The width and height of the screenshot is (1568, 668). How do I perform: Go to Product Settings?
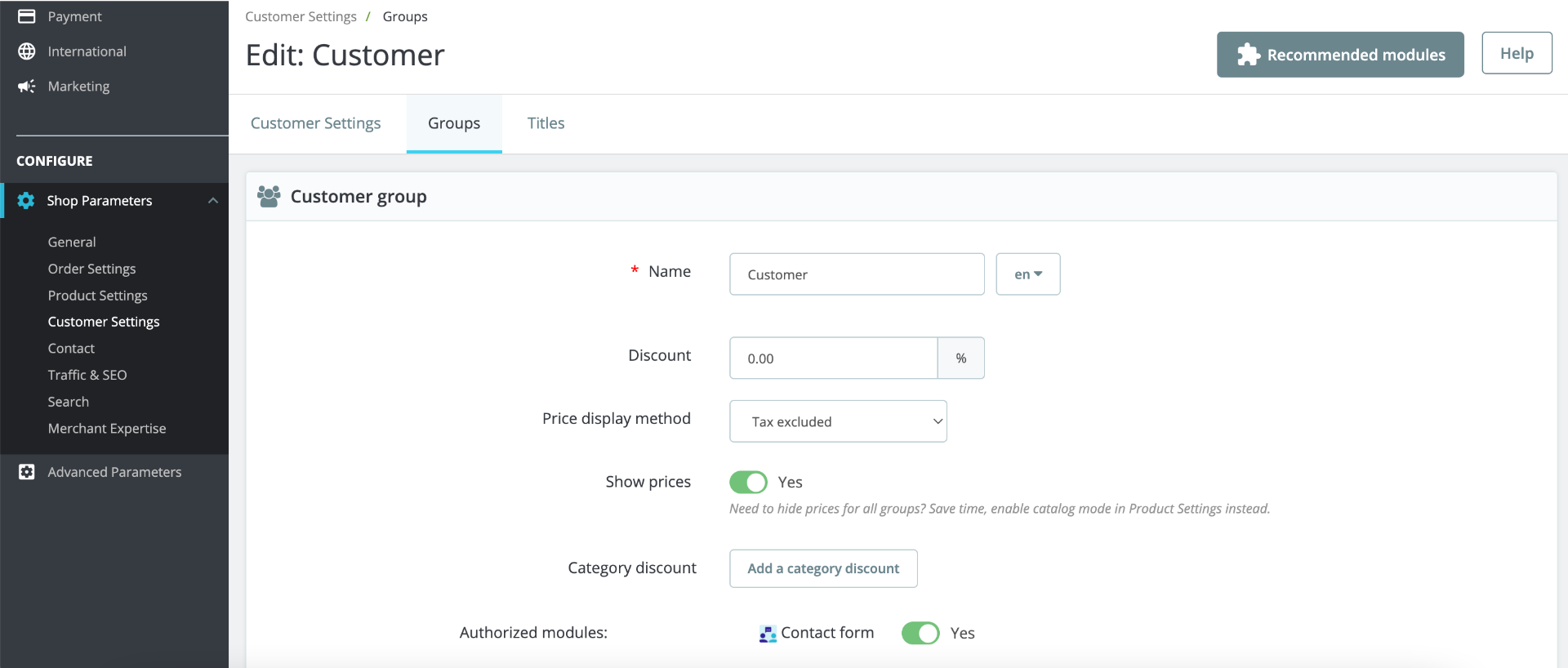point(98,296)
